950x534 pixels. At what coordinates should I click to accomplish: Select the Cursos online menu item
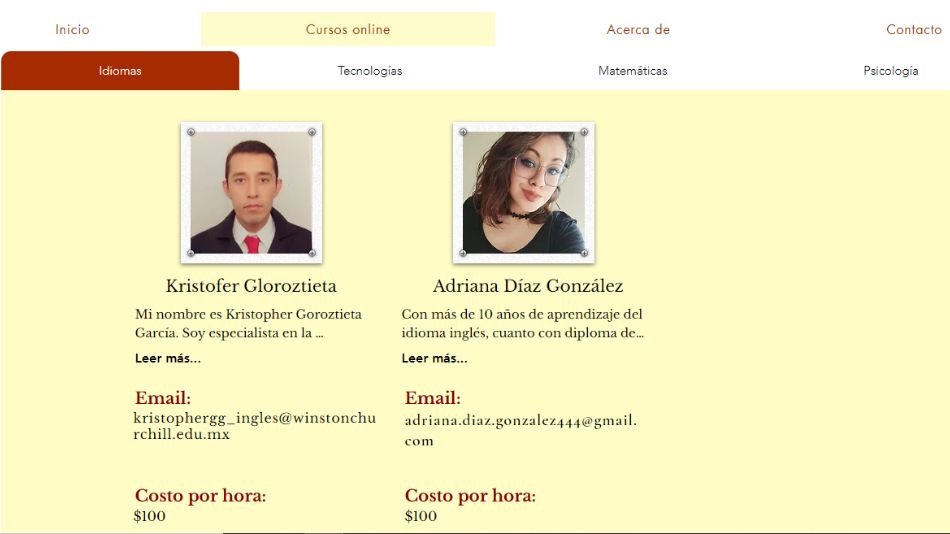point(348,29)
